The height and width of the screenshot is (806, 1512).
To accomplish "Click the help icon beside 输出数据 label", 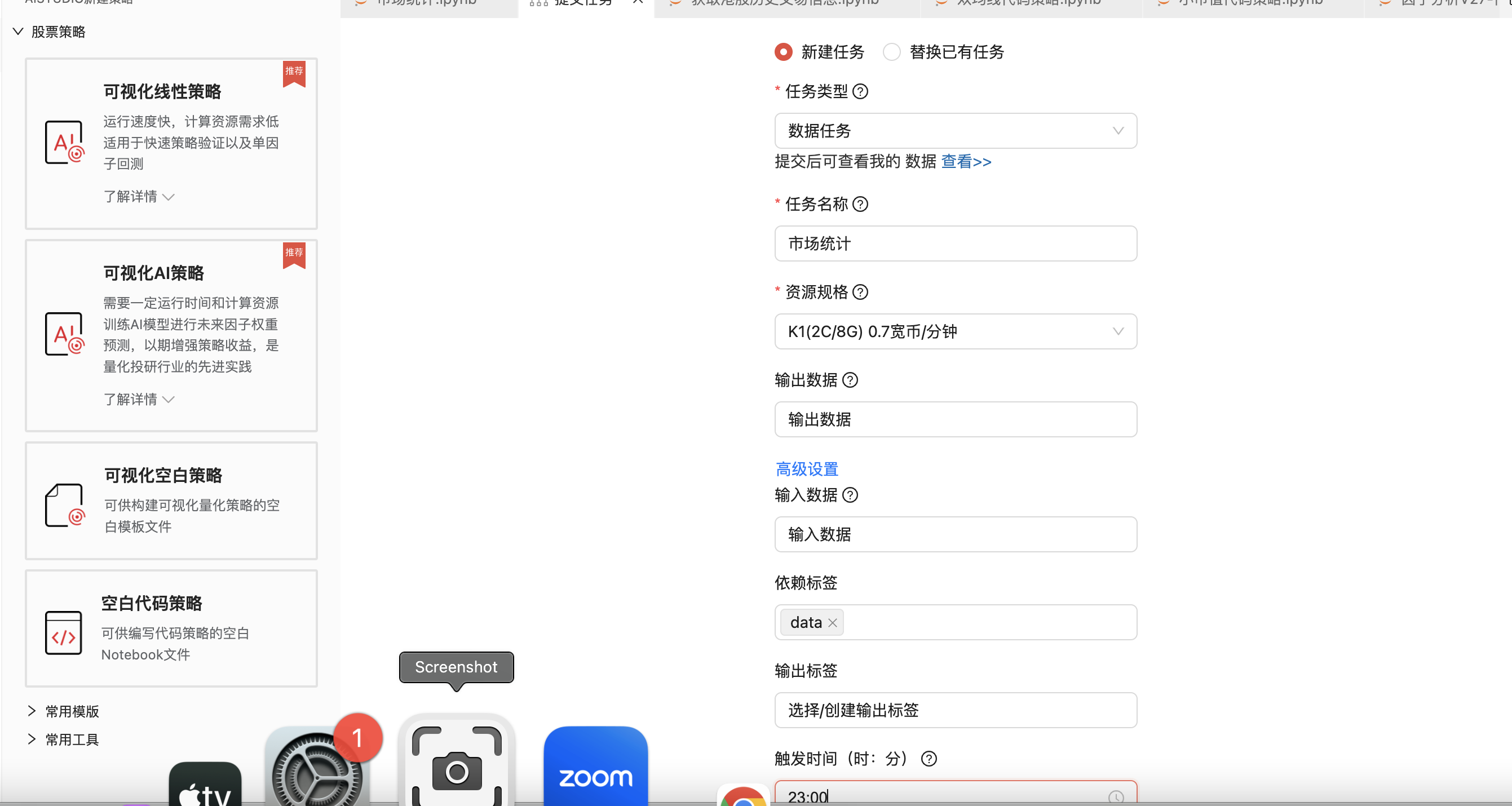I will [850, 380].
